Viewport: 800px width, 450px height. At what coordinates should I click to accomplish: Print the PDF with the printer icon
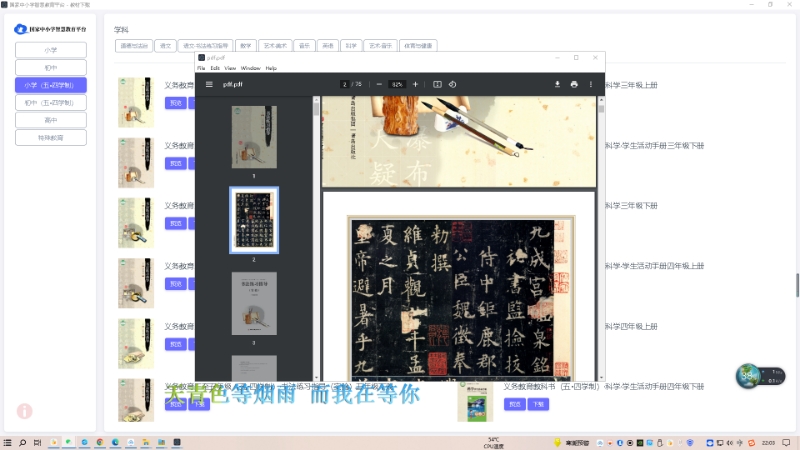click(x=574, y=85)
